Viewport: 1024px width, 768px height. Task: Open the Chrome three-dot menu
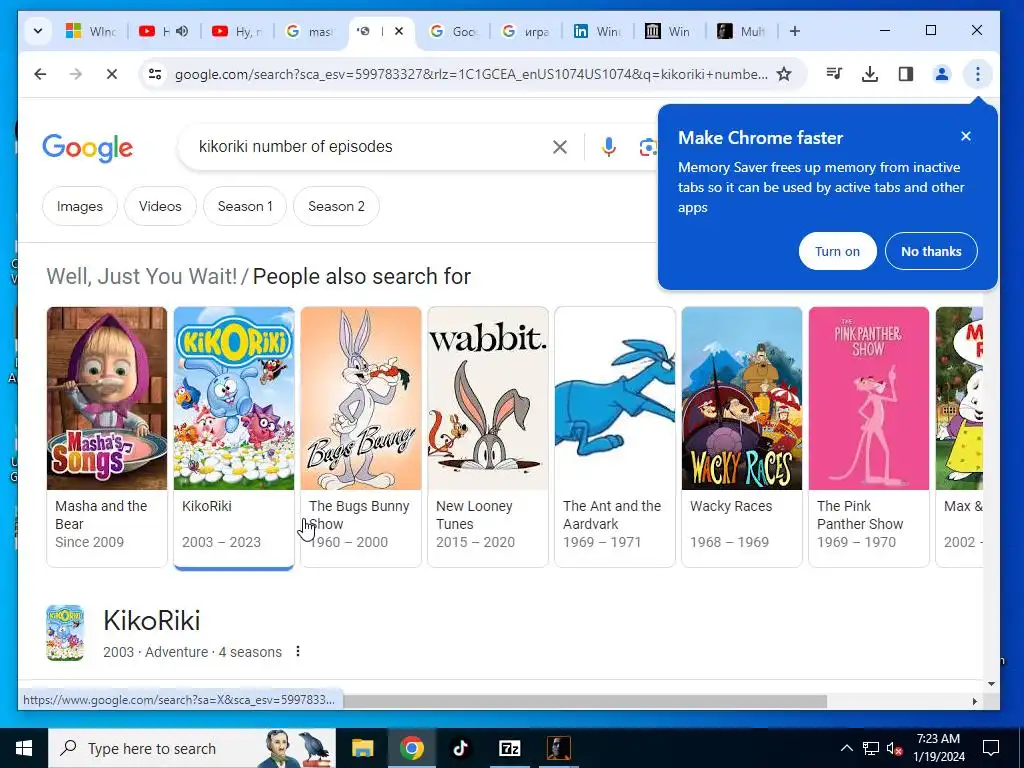pyautogui.click(x=978, y=74)
